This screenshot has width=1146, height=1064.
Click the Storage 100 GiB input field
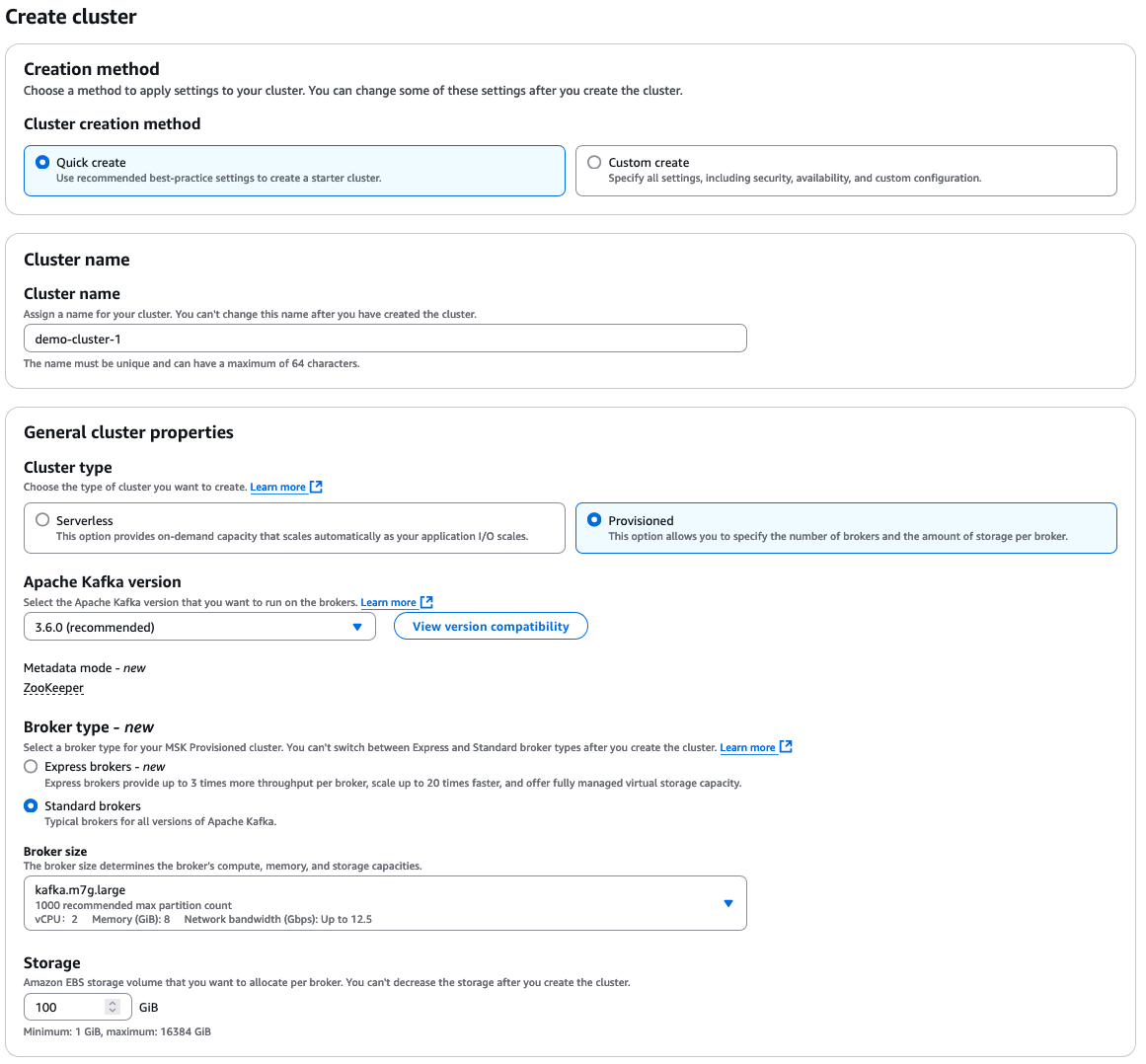pyautogui.click(x=77, y=1007)
